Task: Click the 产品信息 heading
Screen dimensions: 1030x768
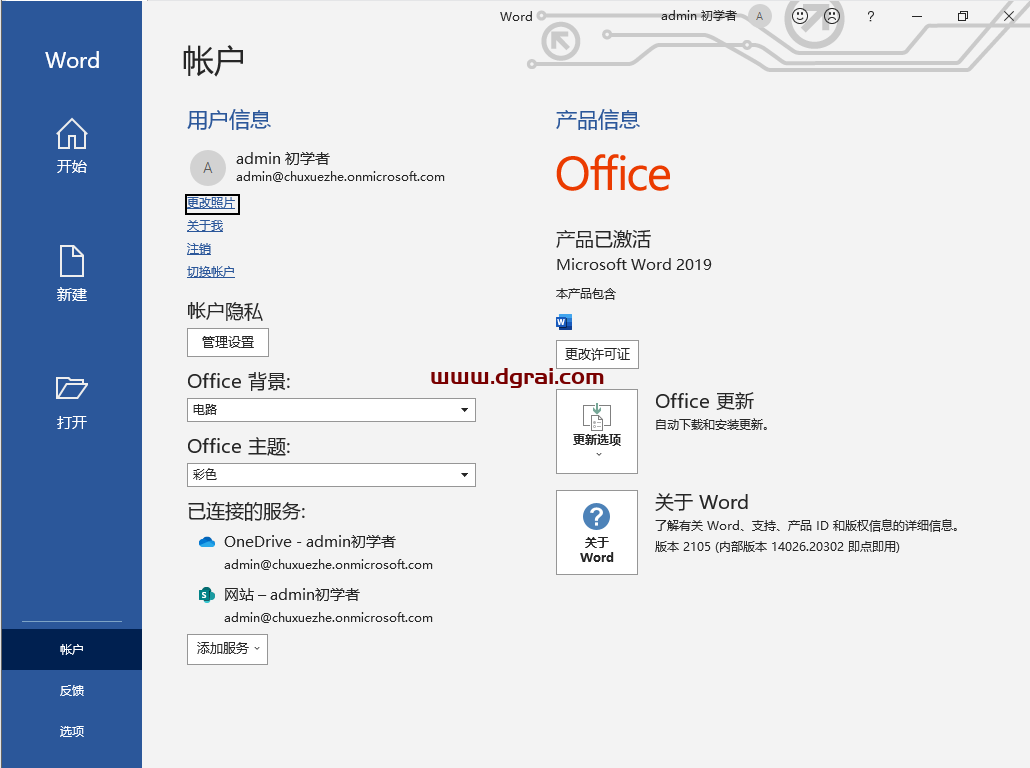Action: [597, 120]
